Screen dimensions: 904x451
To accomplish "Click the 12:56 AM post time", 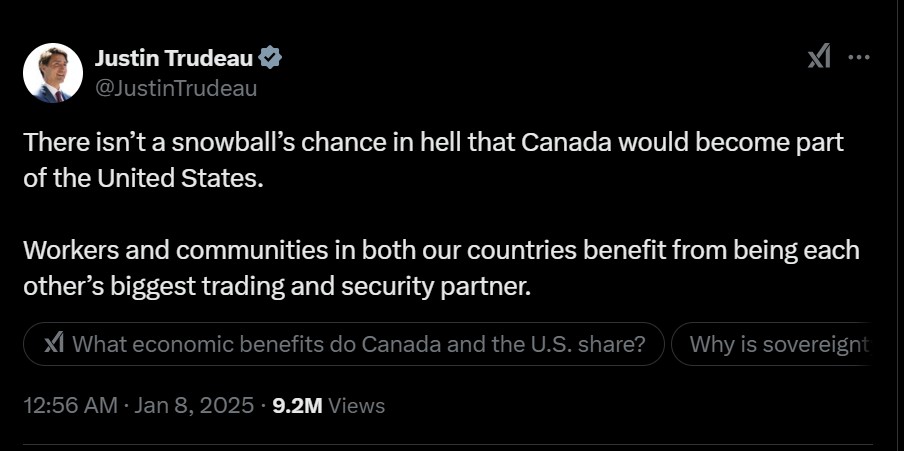I will (67, 405).
